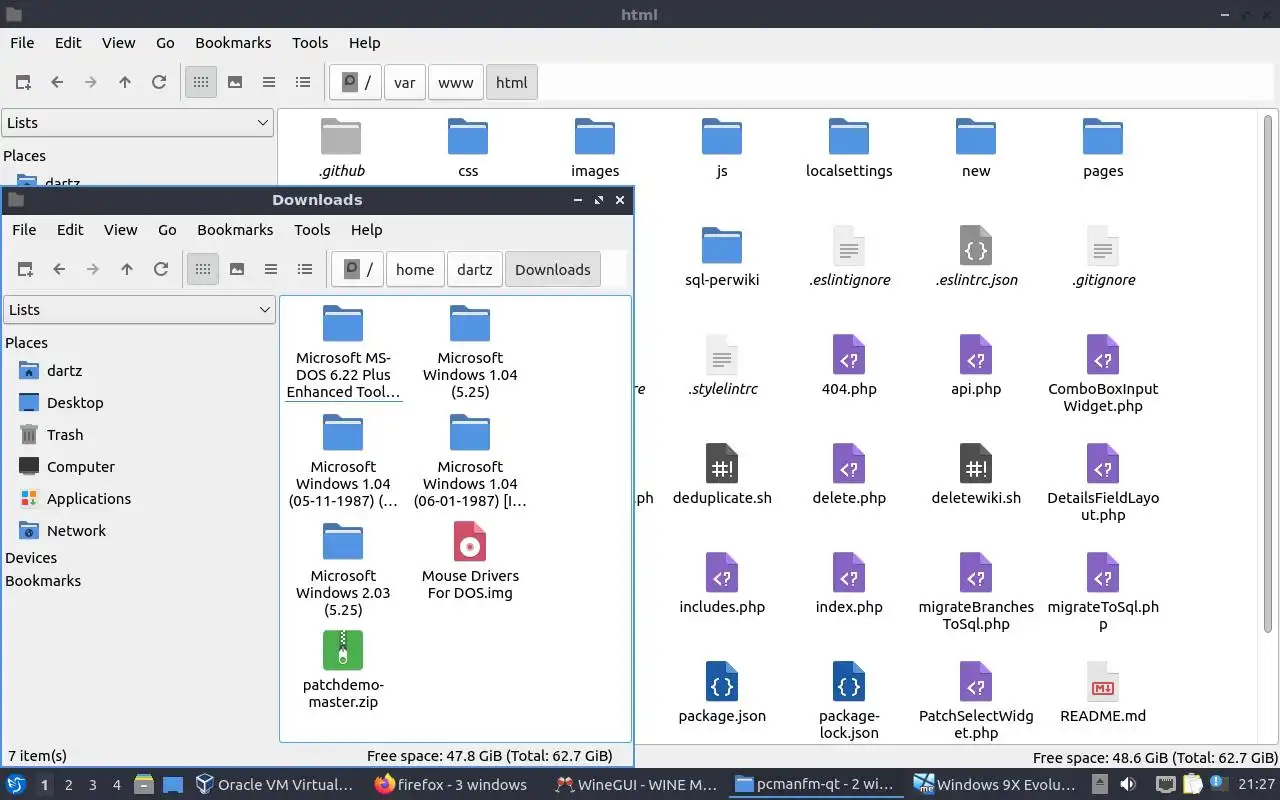This screenshot has width=1280, height=800.
Task: Select the sql-perwiki folder
Action: tap(722, 257)
